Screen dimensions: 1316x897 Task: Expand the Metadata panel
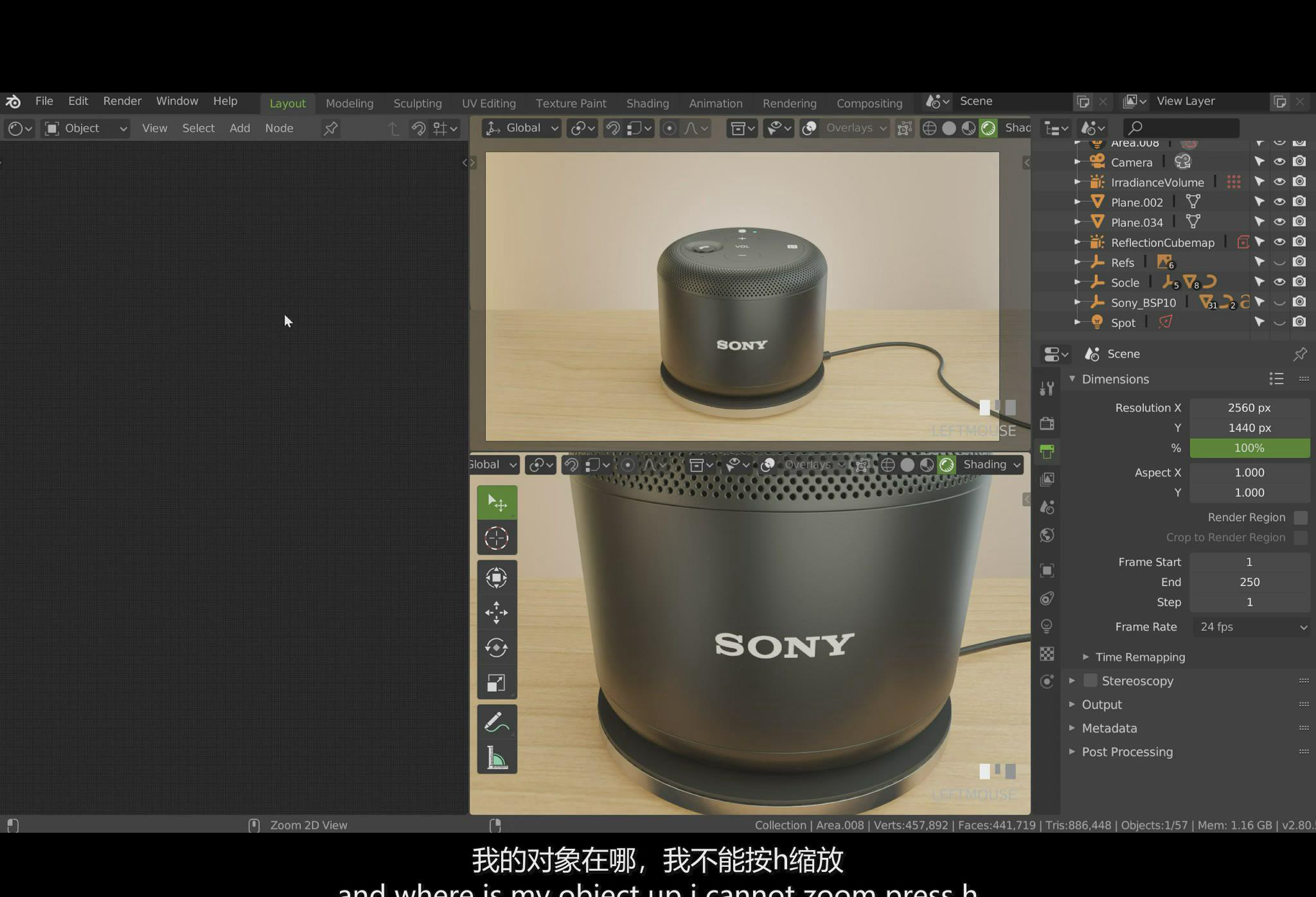(1108, 729)
